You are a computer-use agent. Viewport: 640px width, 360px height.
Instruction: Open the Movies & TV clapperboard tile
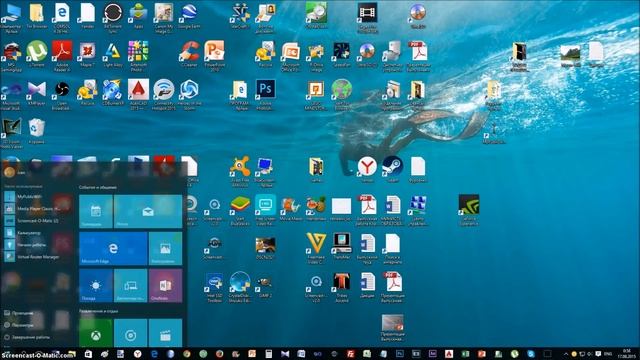[x=165, y=333]
